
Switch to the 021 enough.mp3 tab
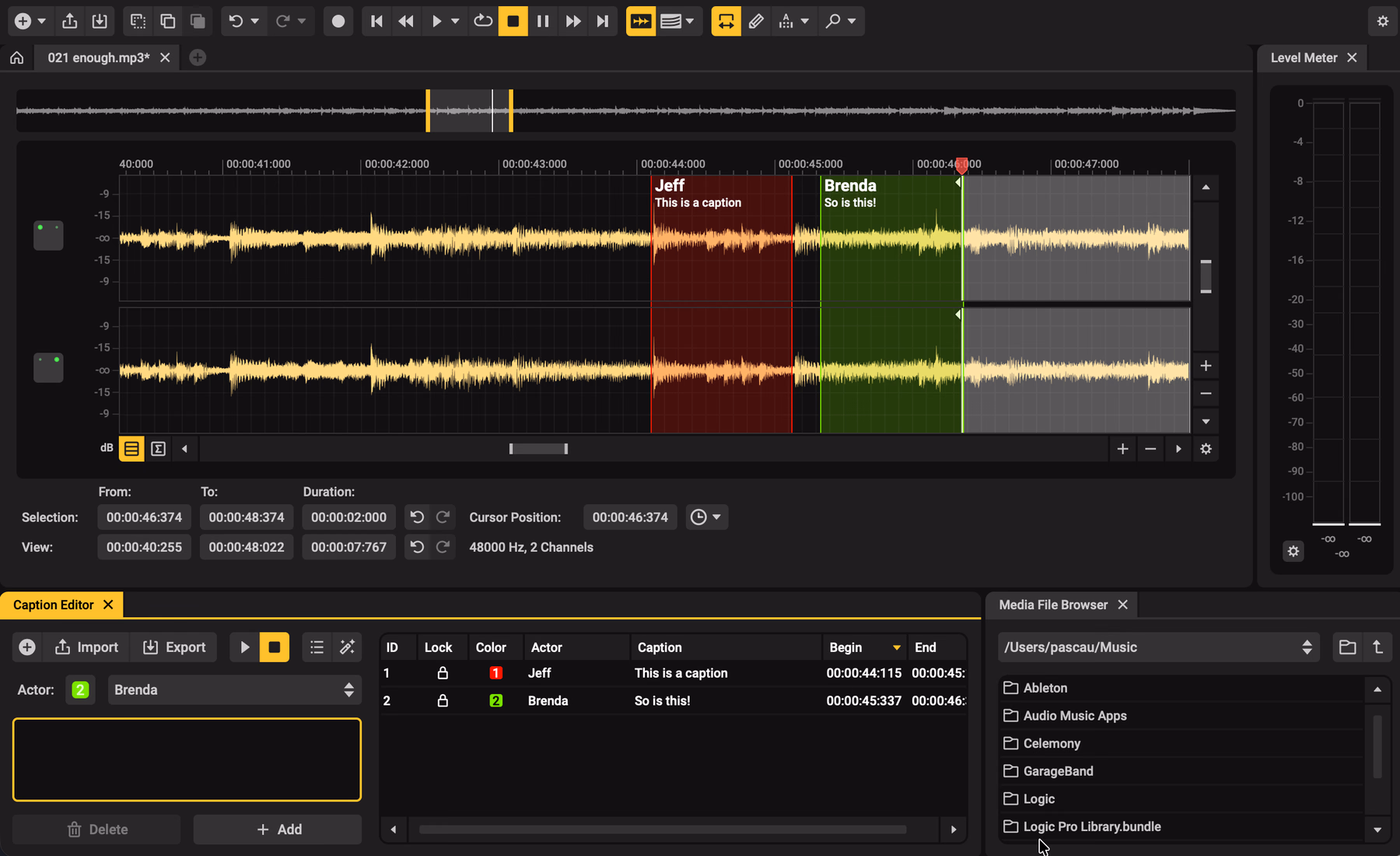(x=99, y=58)
